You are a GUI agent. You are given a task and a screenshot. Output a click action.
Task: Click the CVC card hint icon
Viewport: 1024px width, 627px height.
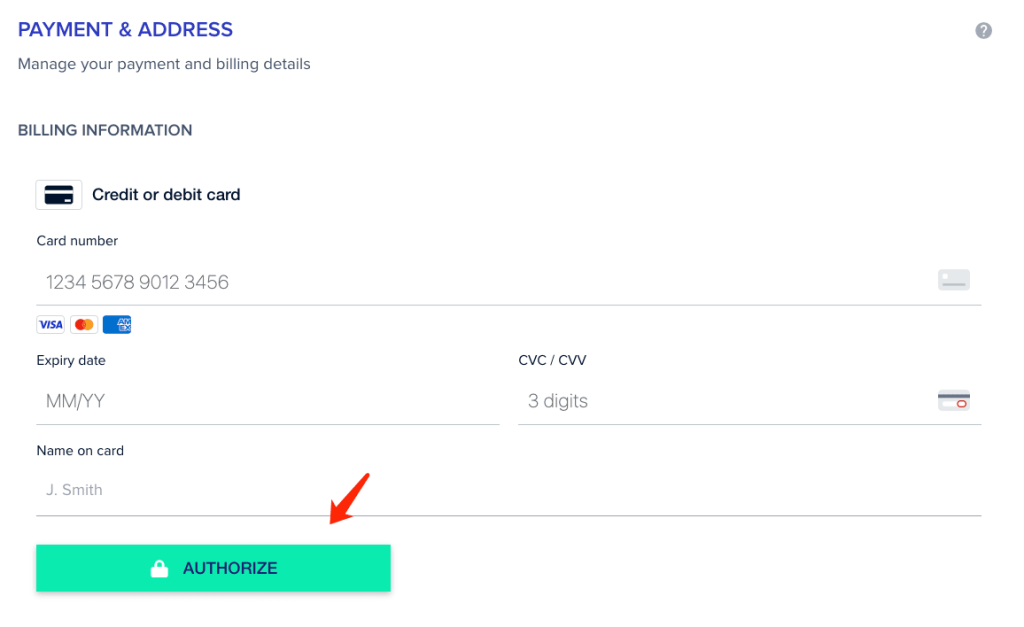(x=953, y=400)
